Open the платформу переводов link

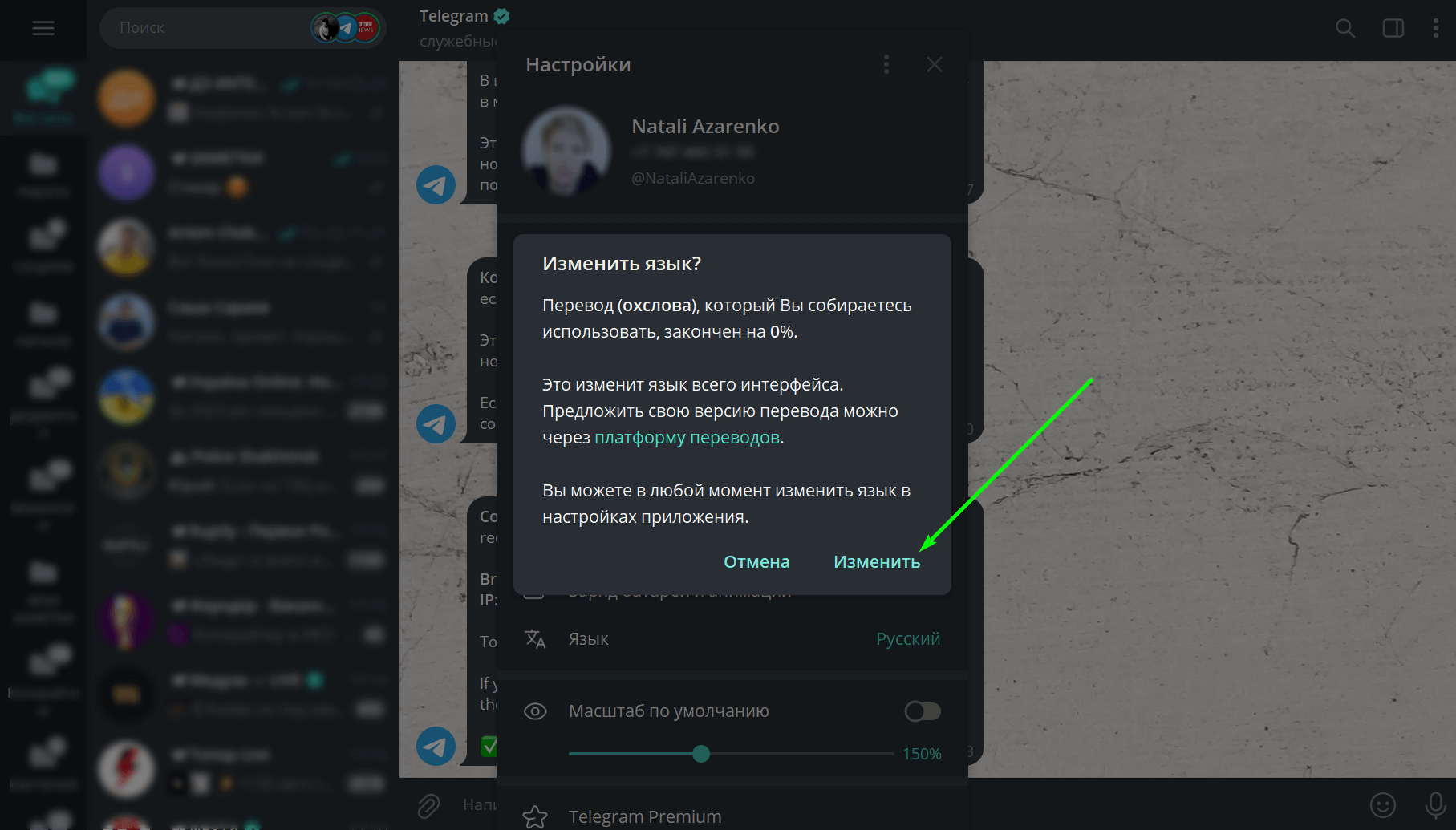(x=687, y=437)
